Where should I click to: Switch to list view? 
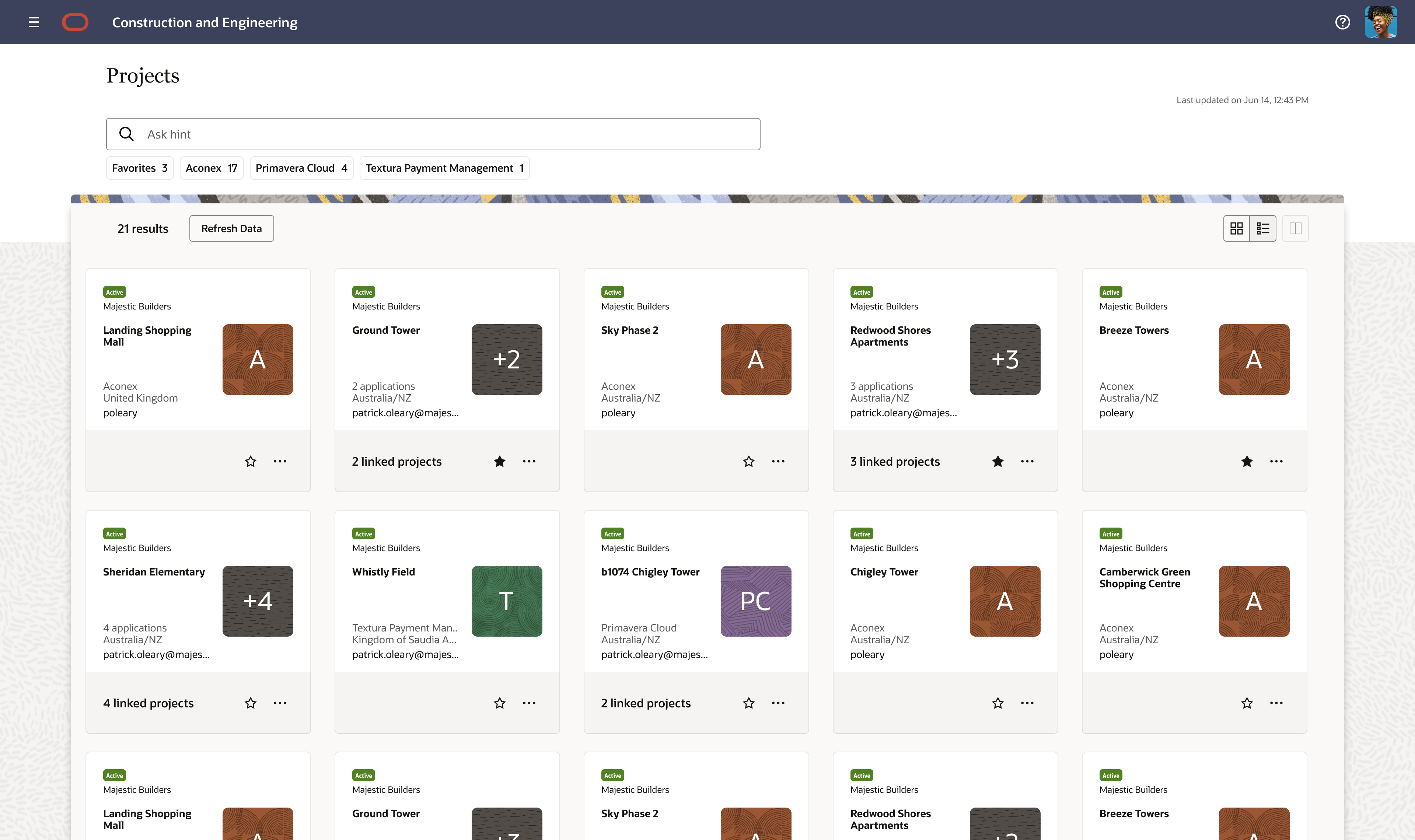click(1263, 228)
